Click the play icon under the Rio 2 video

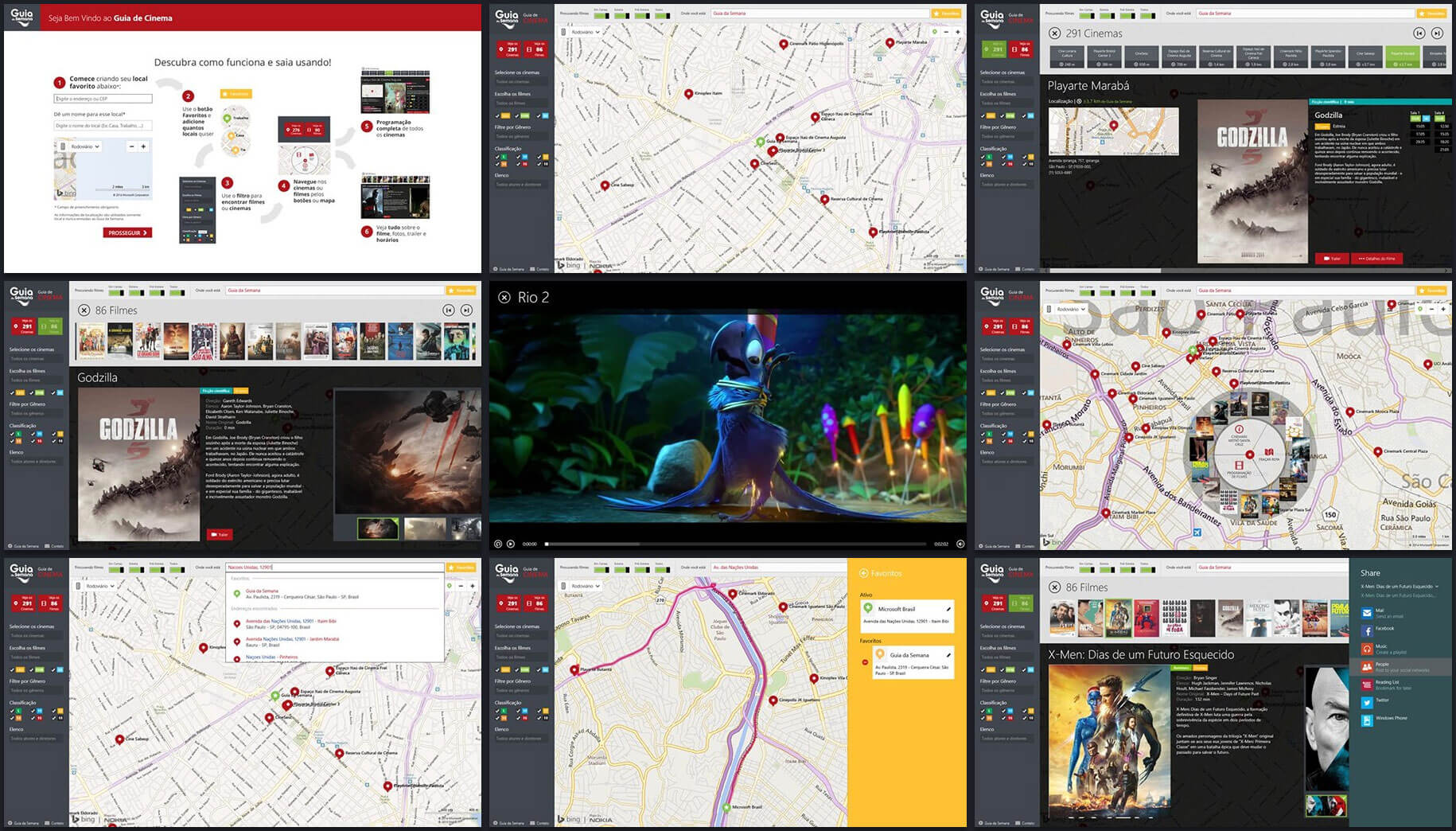pyautogui.click(x=511, y=544)
